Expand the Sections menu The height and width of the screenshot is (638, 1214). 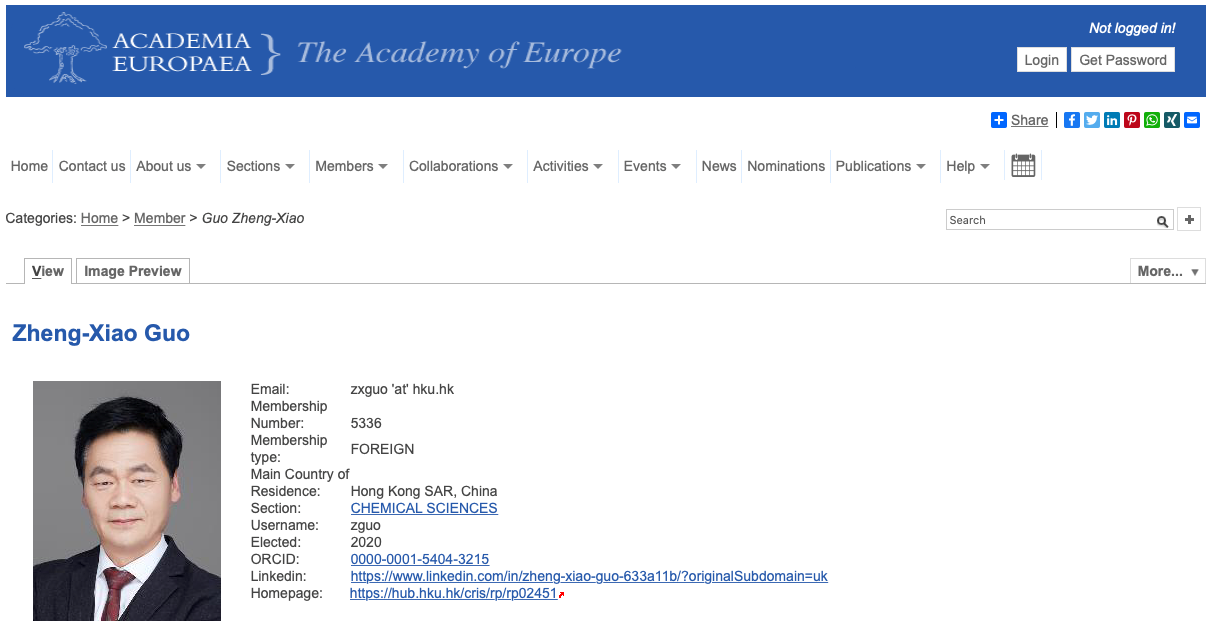coord(260,166)
